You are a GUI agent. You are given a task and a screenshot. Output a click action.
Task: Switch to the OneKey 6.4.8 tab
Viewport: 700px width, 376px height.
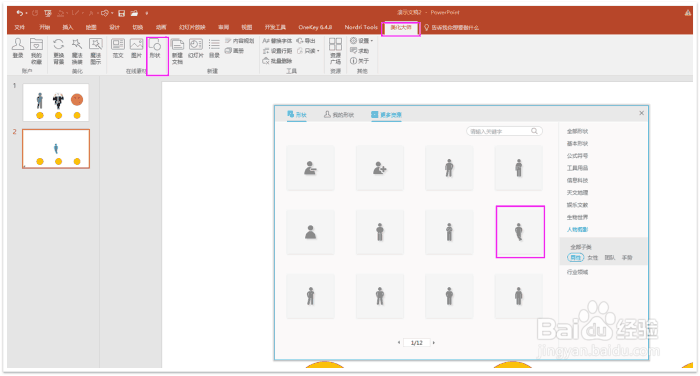(315, 27)
